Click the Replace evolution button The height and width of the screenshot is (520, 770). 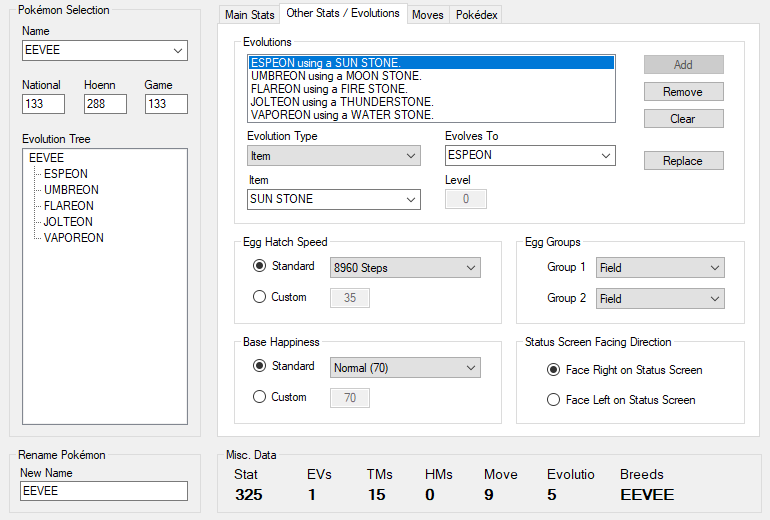tap(684, 161)
